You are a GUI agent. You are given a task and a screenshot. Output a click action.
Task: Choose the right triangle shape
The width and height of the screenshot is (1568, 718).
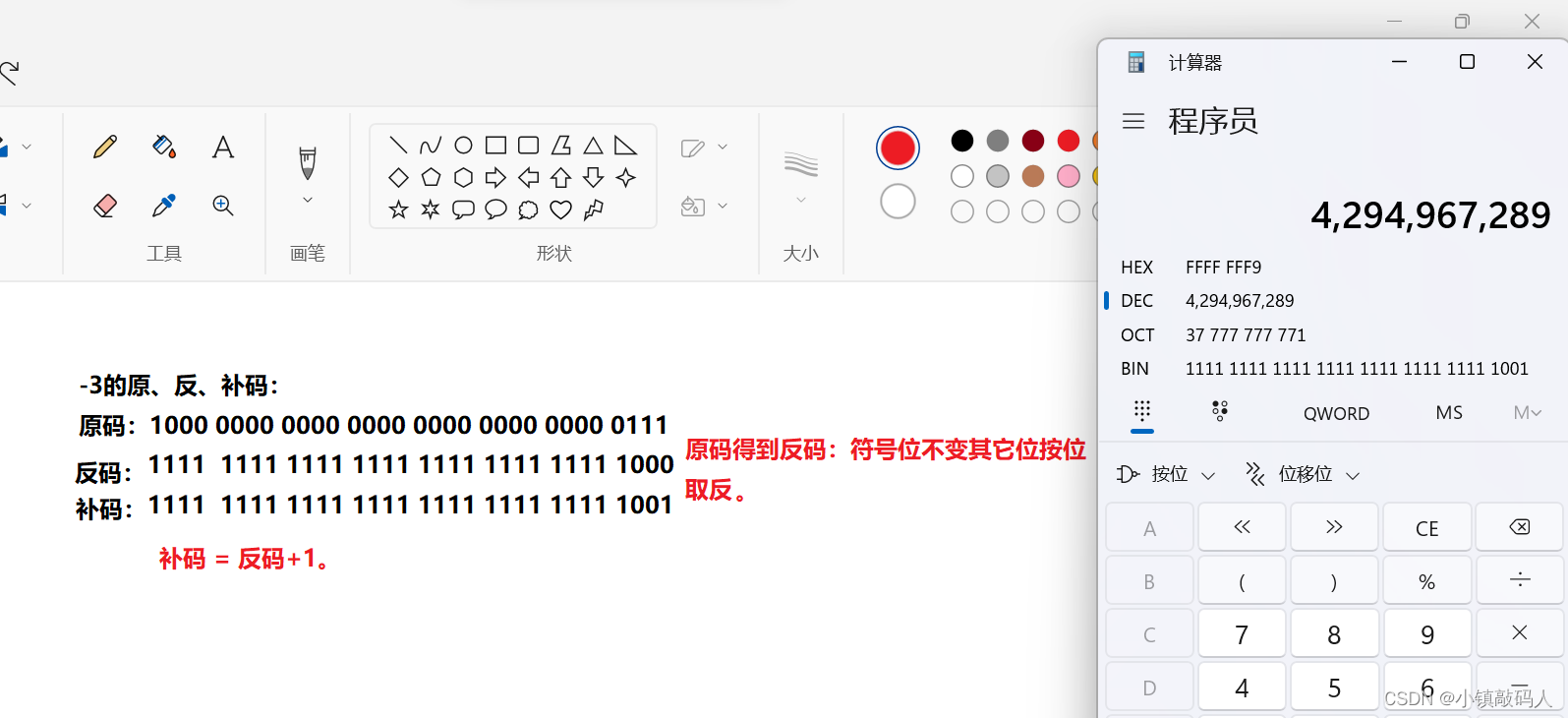[x=625, y=146]
